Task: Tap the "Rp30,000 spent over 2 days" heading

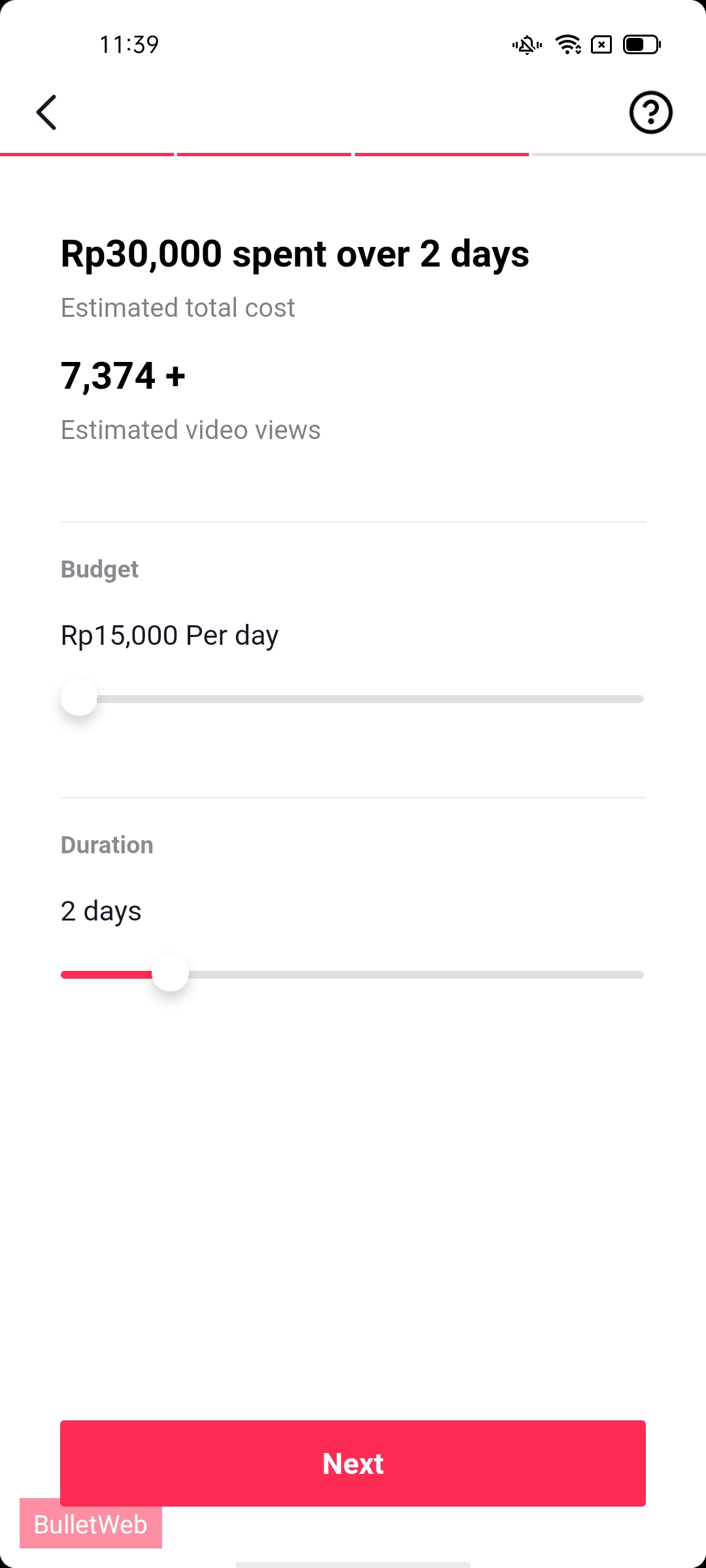Action: coord(295,253)
